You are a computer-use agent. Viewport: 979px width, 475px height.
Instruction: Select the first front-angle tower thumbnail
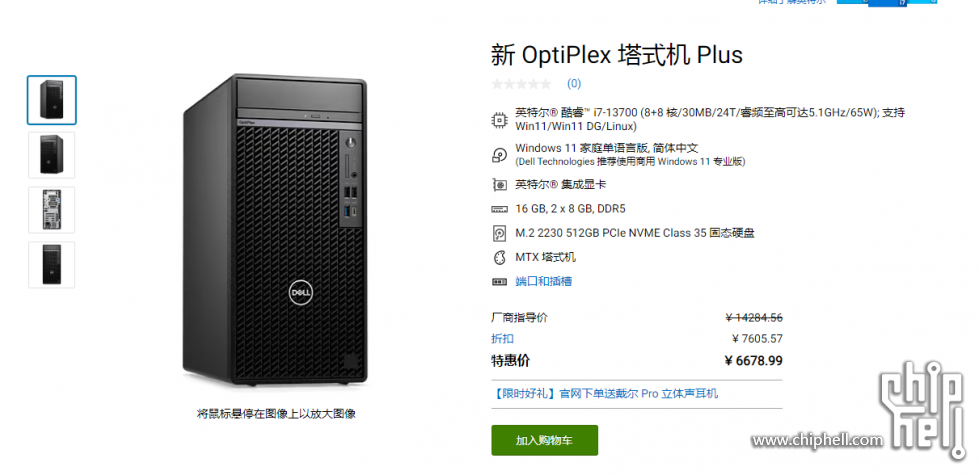pyautogui.click(x=52, y=100)
